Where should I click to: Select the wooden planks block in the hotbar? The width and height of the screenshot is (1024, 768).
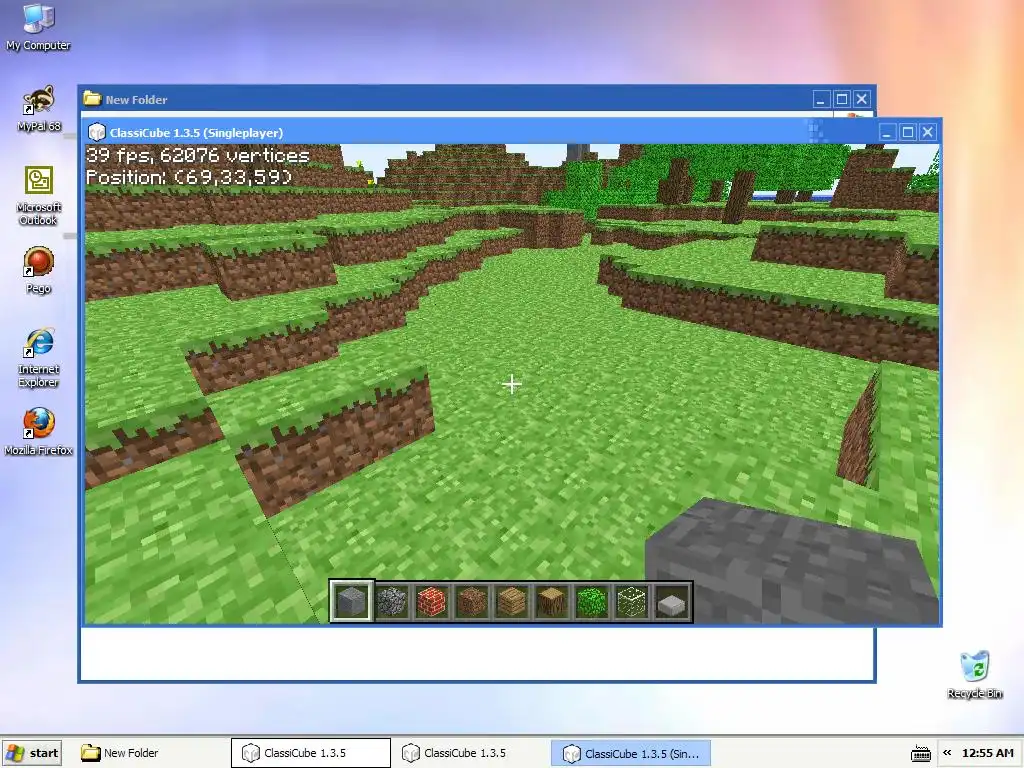511,601
